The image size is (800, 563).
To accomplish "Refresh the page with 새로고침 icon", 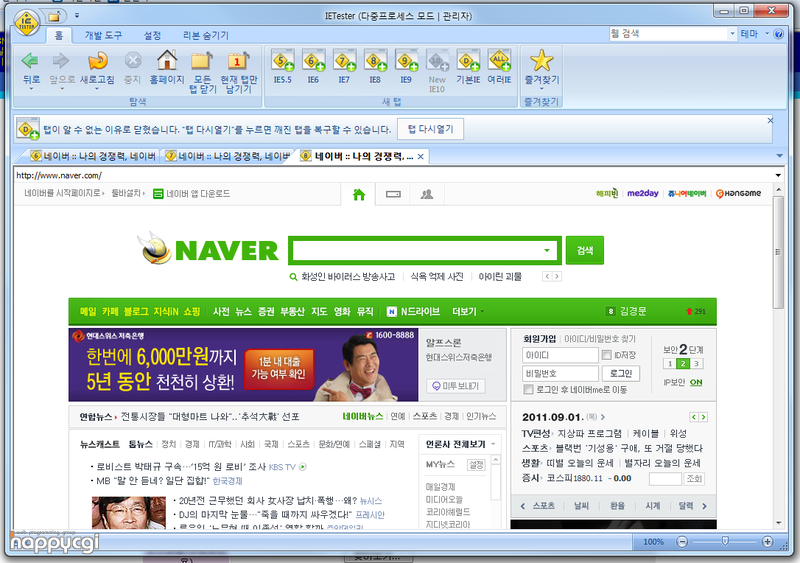I will click(97, 61).
